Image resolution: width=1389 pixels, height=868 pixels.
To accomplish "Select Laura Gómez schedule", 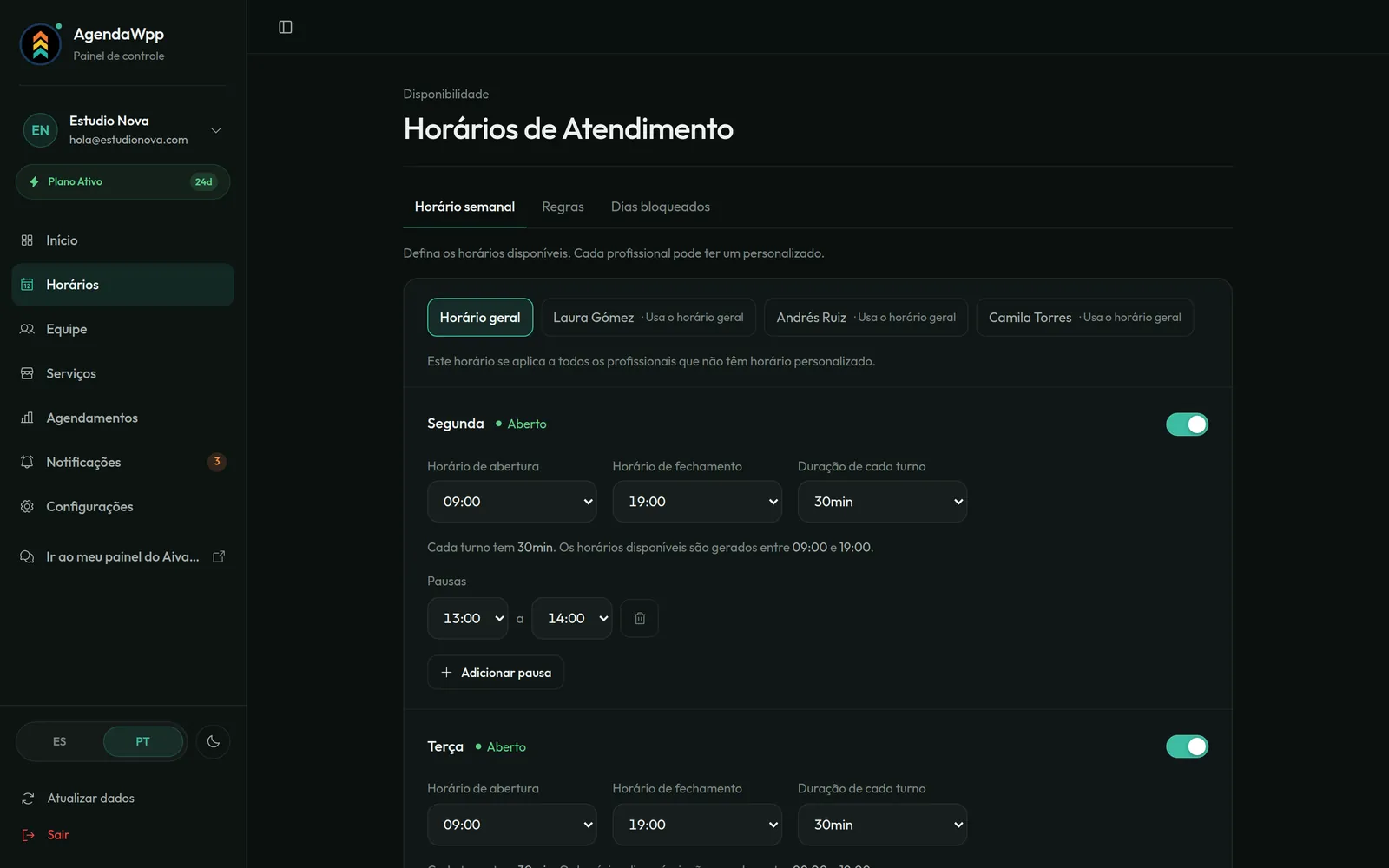I will pos(648,318).
